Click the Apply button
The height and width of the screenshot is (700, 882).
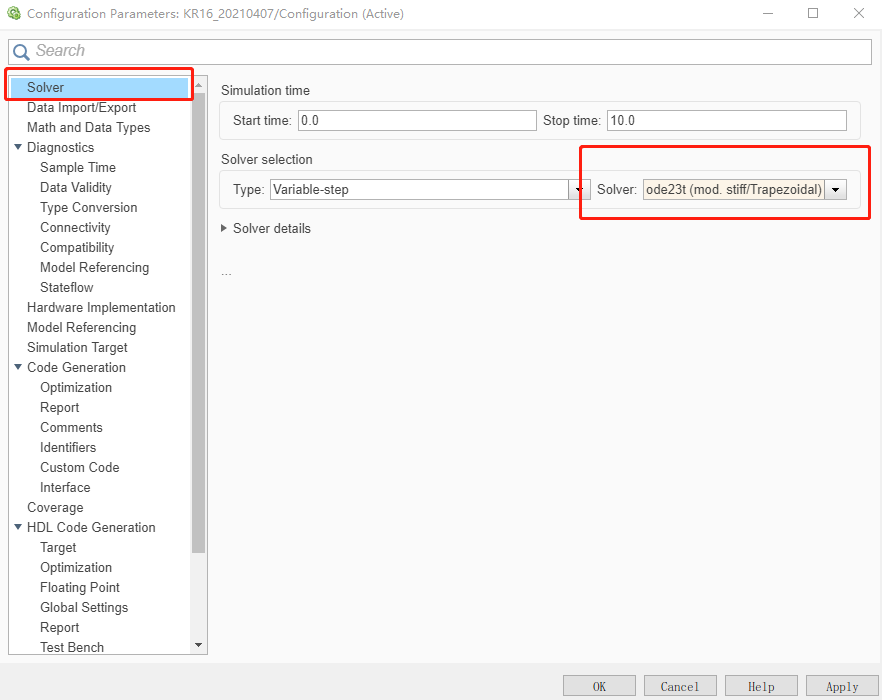tap(842, 686)
